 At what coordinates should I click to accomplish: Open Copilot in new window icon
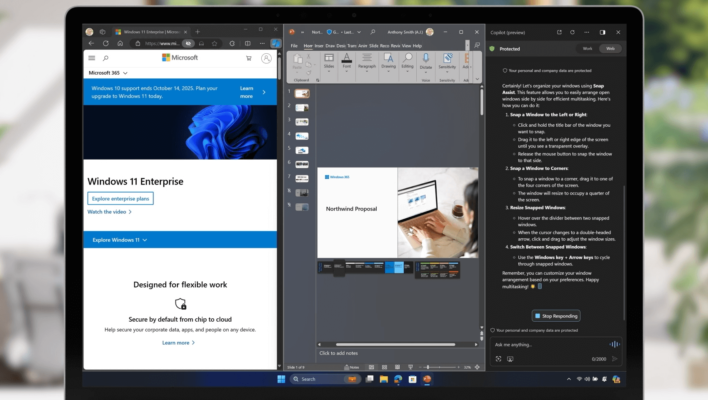(x=559, y=32)
